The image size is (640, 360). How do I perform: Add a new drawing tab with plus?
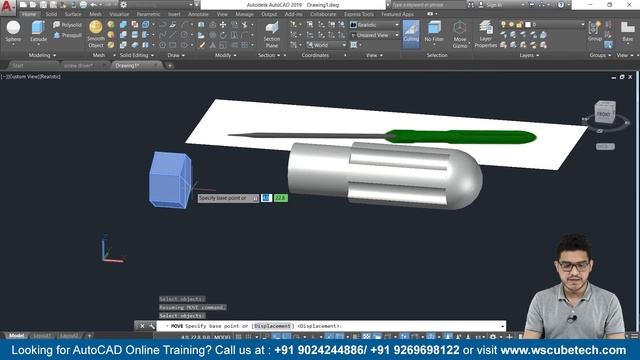point(170,65)
